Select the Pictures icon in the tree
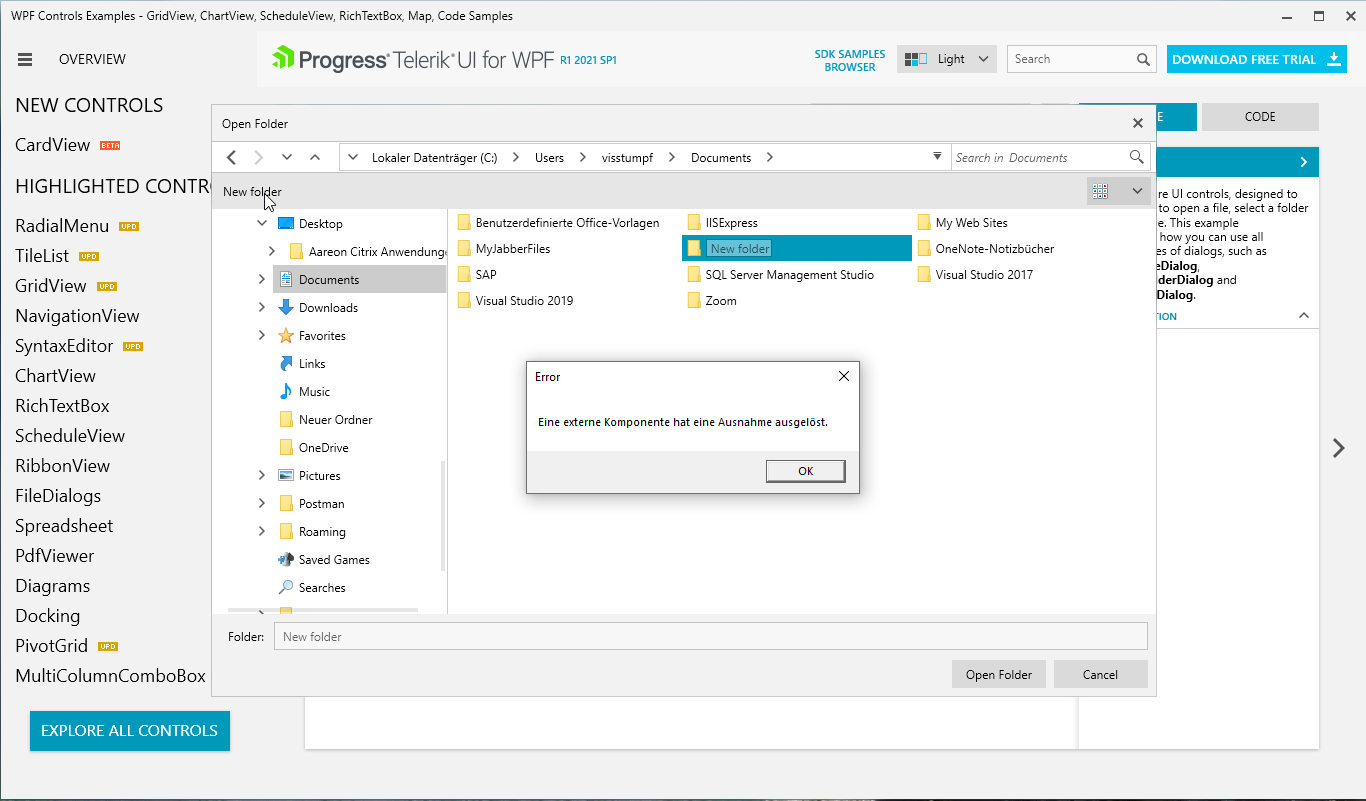The height and width of the screenshot is (801, 1366). 286,476
